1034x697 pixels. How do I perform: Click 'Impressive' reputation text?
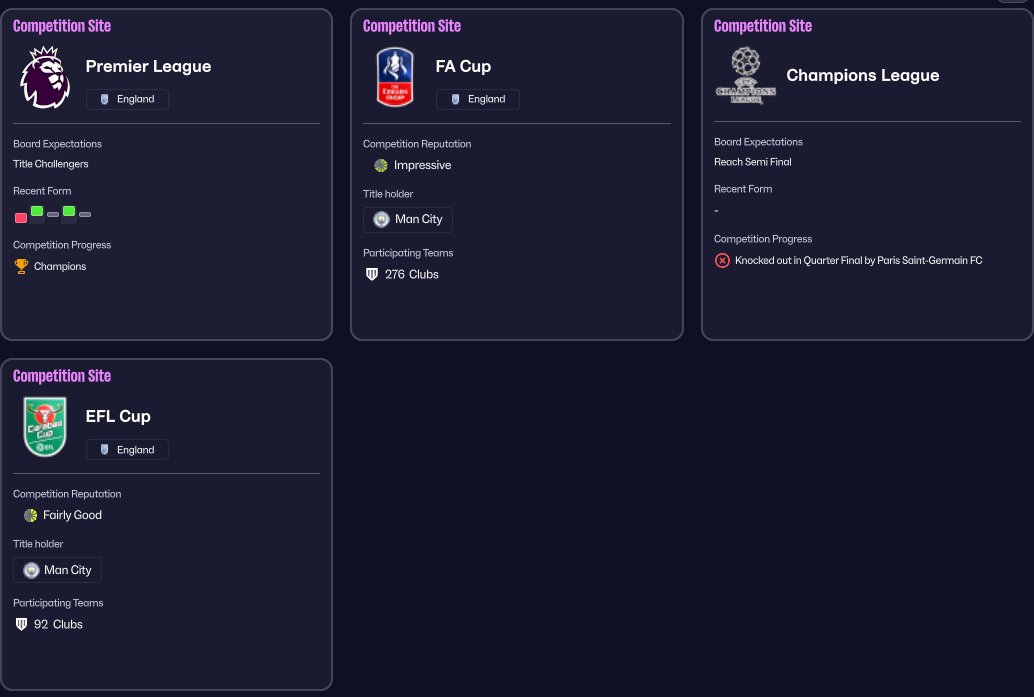coord(423,166)
